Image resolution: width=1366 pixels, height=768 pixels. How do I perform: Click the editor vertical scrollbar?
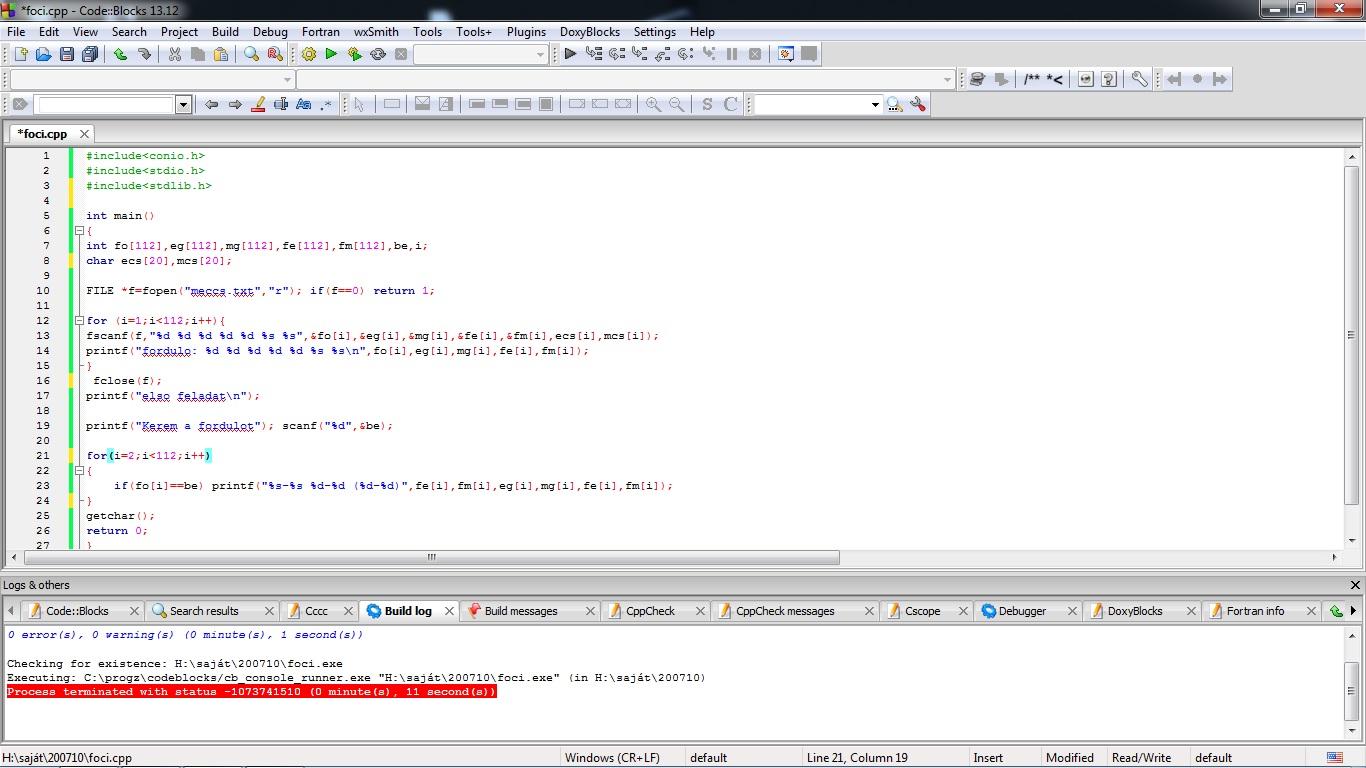click(1352, 348)
